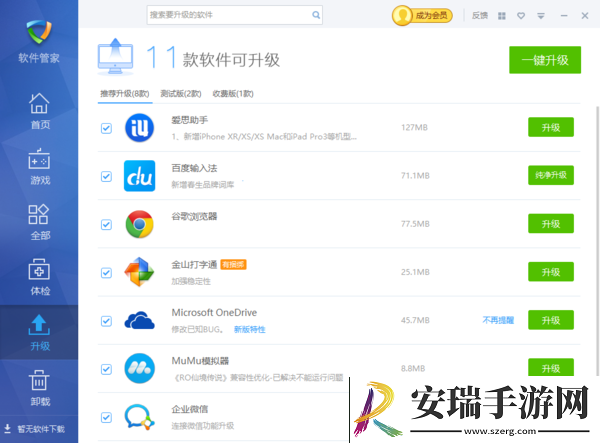This screenshot has width=600, height=443.
Task: Click 升级 button for 爱思助手
Action: pos(551,127)
